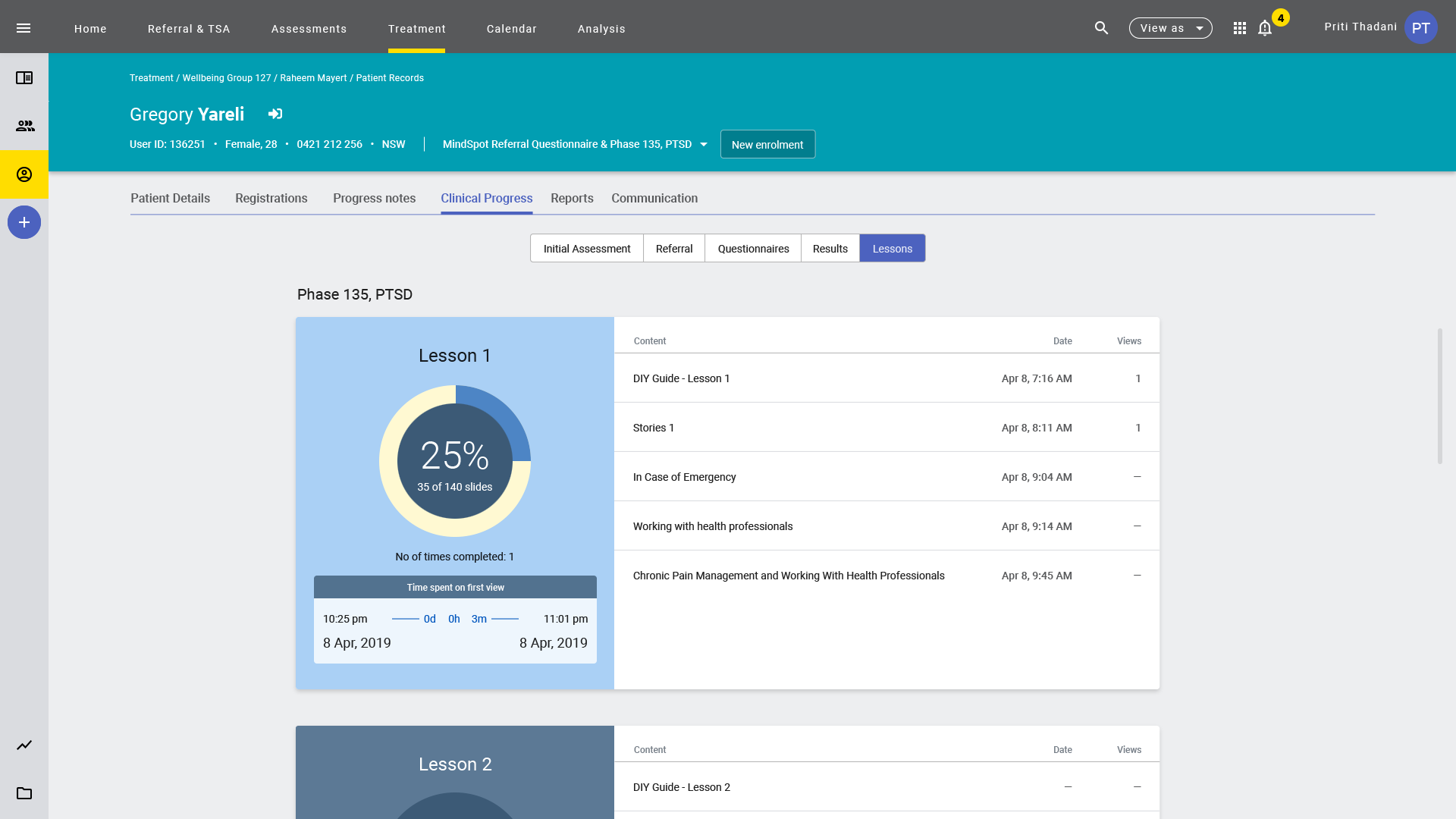Open Calendar in top navigation

pos(512,29)
